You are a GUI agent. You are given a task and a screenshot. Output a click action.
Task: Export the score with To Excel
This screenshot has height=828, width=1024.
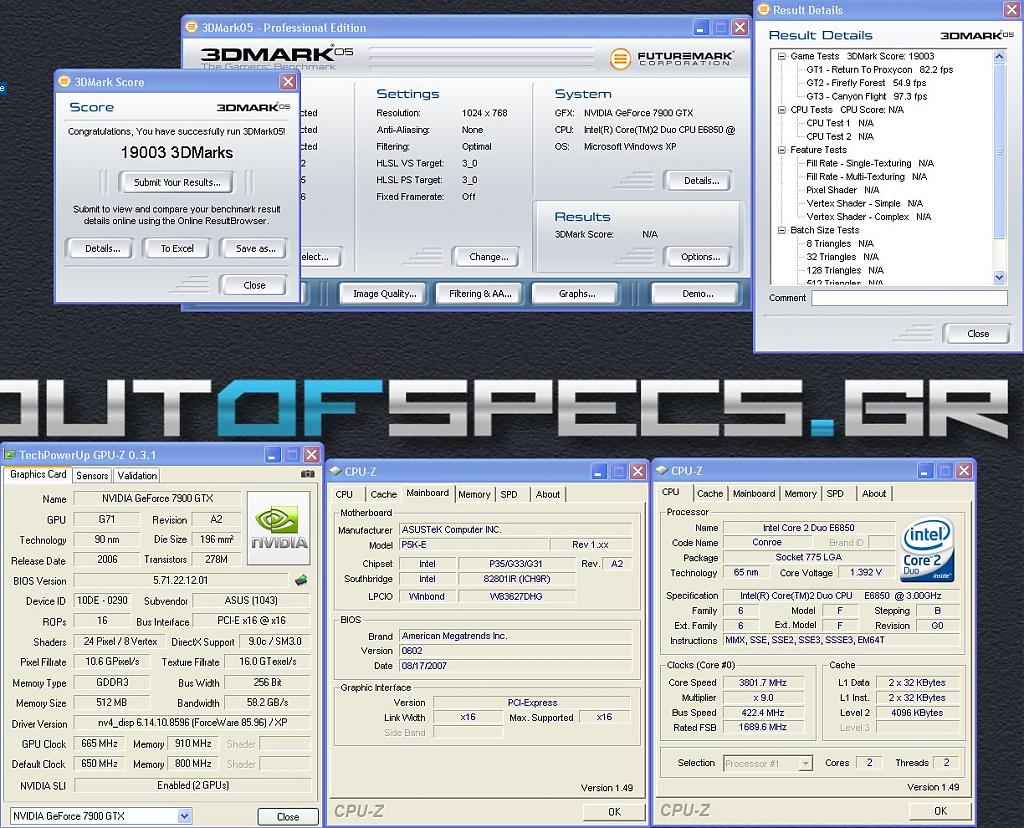177,248
